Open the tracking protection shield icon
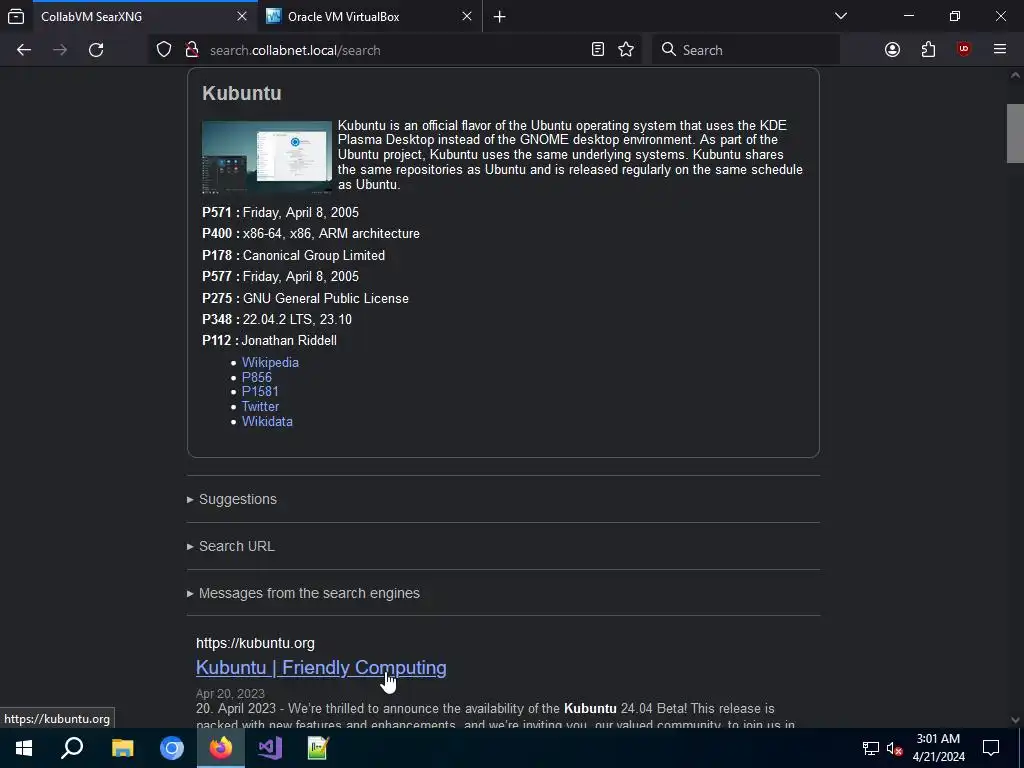Viewport: 1024px width, 768px height. (164, 50)
